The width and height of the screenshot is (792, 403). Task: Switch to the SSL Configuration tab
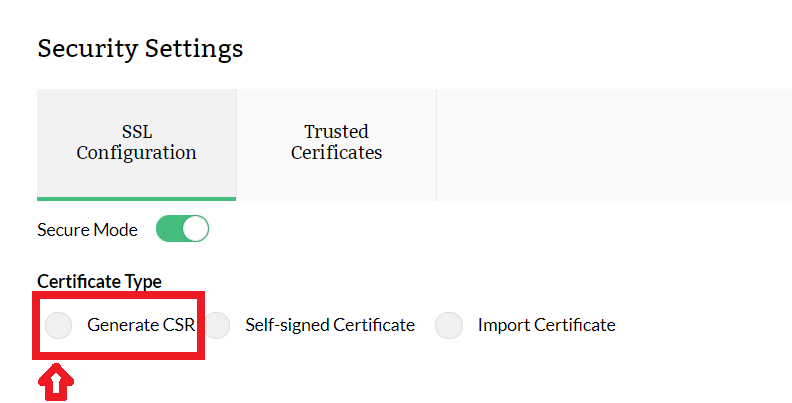(136, 143)
